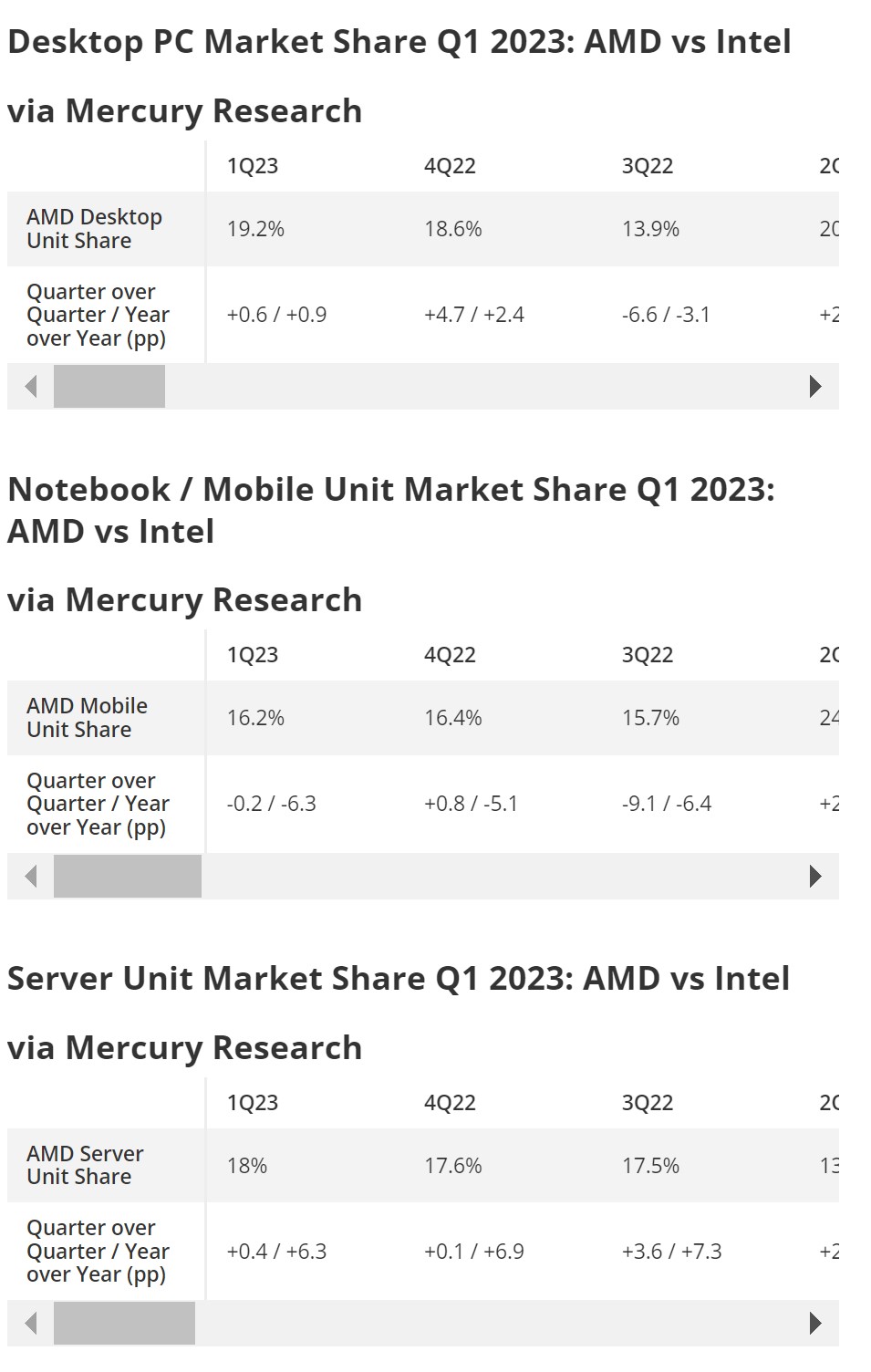Click the 17.5% server share cell

click(x=650, y=1166)
